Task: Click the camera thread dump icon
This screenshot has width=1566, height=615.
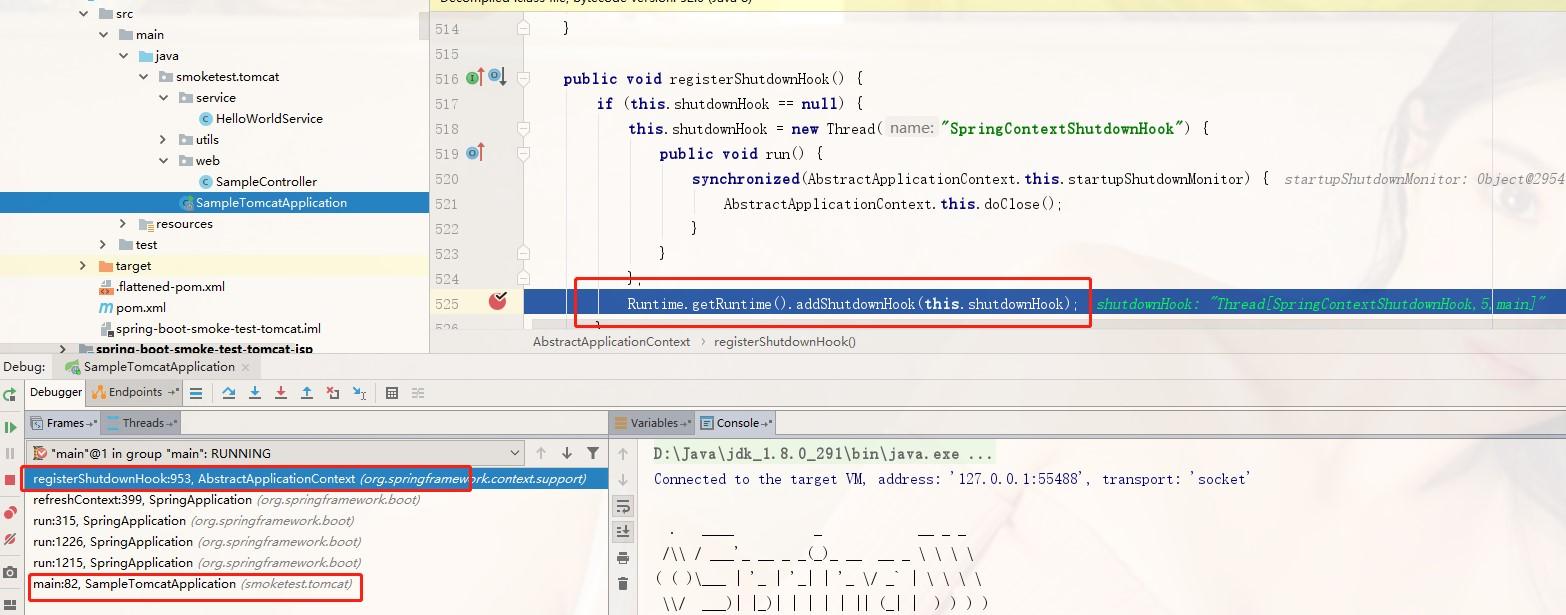Action: (10, 573)
